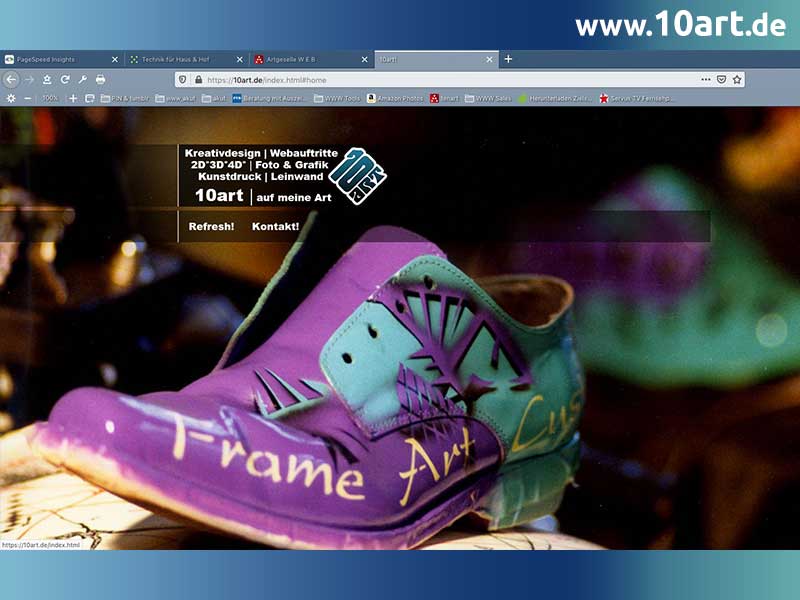Click the print toolbar icon

pos(101,80)
